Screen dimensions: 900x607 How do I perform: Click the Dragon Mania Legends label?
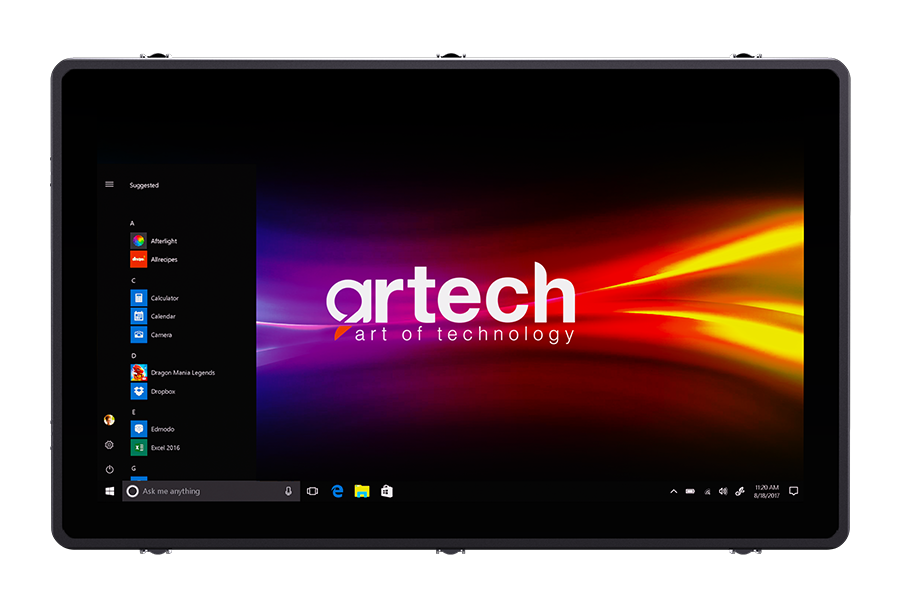pyautogui.click(x=183, y=373)
